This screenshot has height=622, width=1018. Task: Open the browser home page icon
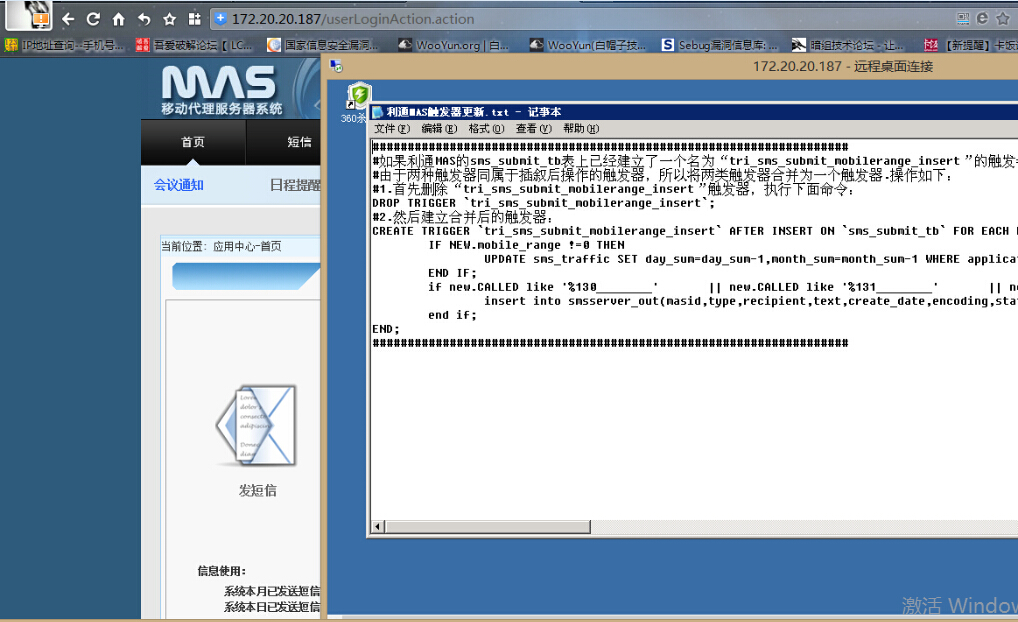118,19
